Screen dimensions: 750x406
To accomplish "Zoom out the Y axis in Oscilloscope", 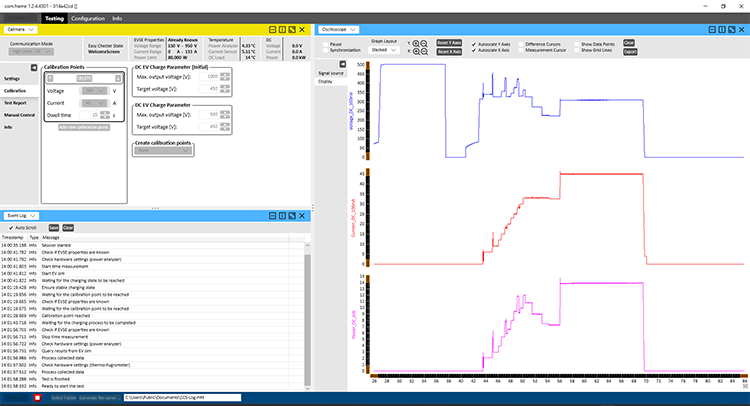I will [x=424, y=44].
